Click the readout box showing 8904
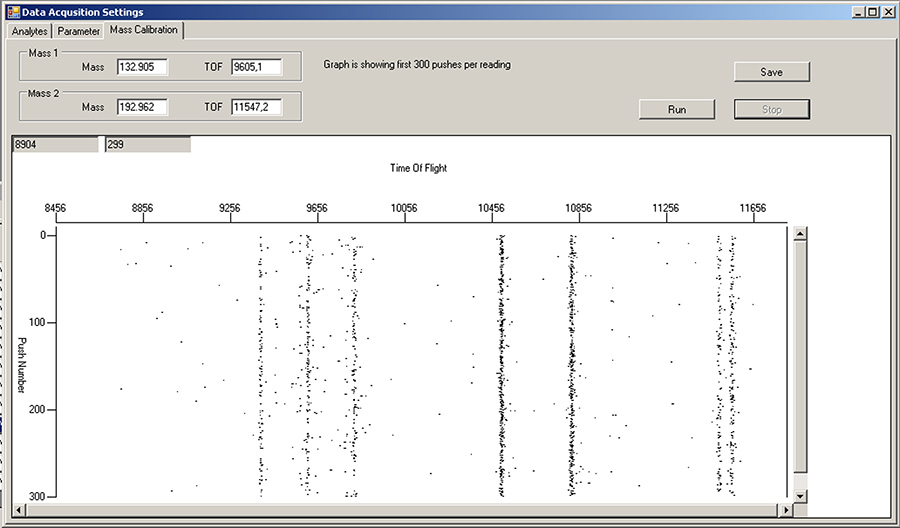Screen dimensions: 900x528 [55, 145]
